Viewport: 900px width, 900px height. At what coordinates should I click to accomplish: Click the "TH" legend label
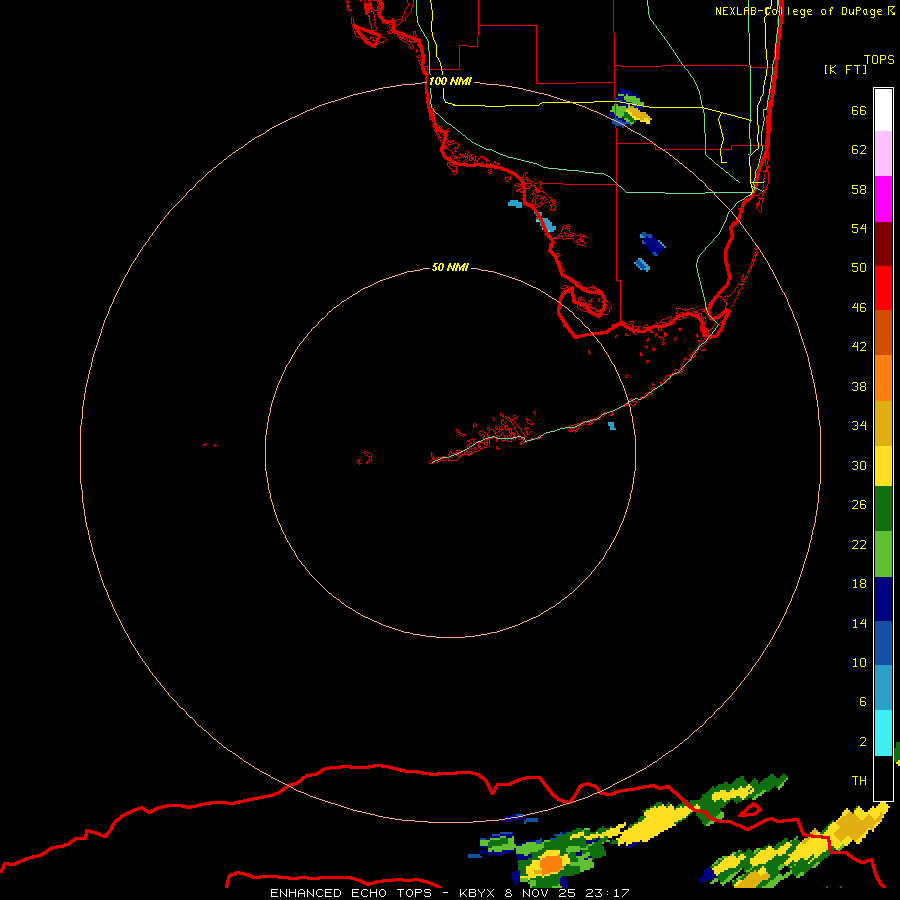[x=859, y=780]
